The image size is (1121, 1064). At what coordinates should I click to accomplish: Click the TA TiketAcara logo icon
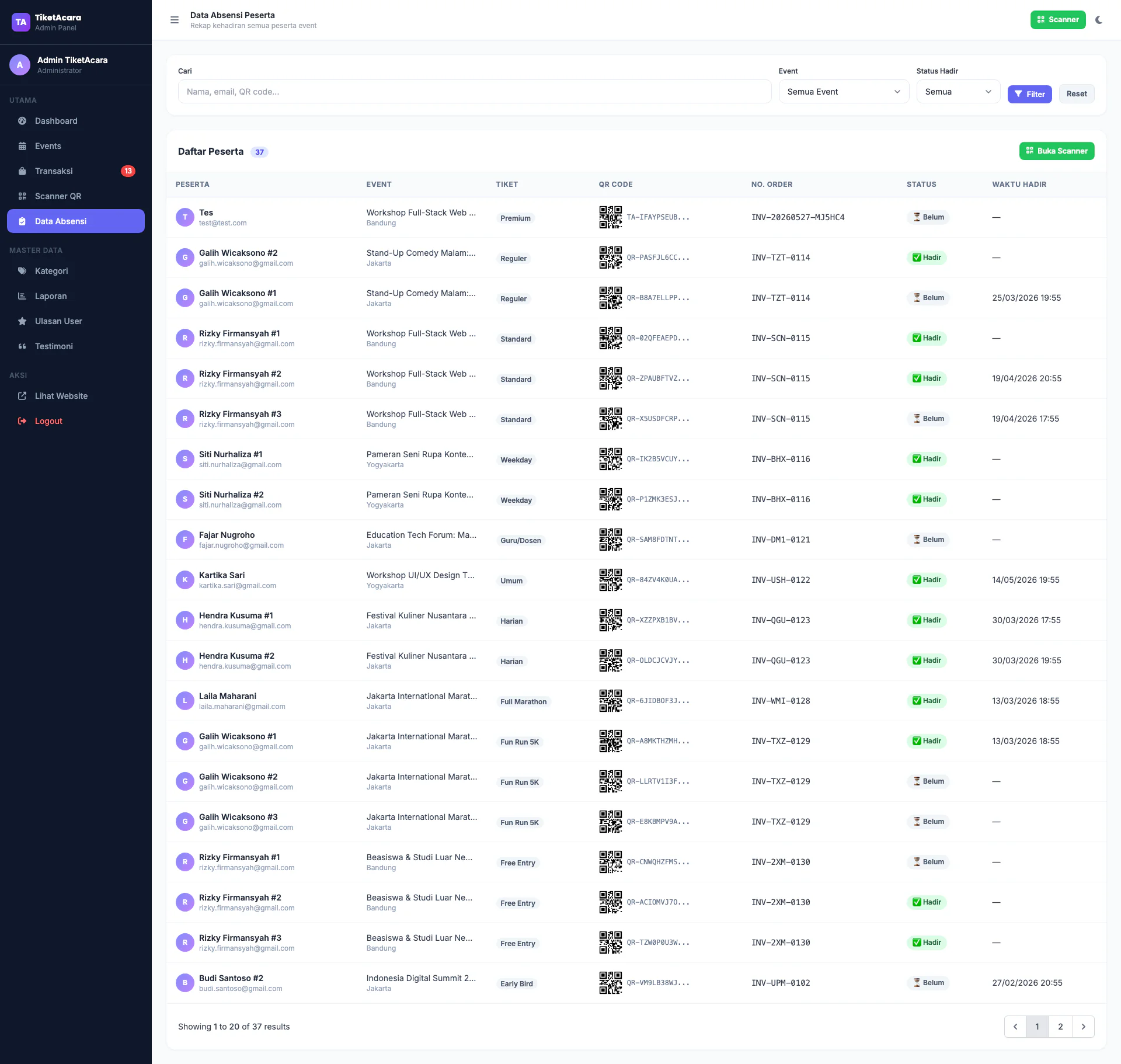(x=21, y=22)
